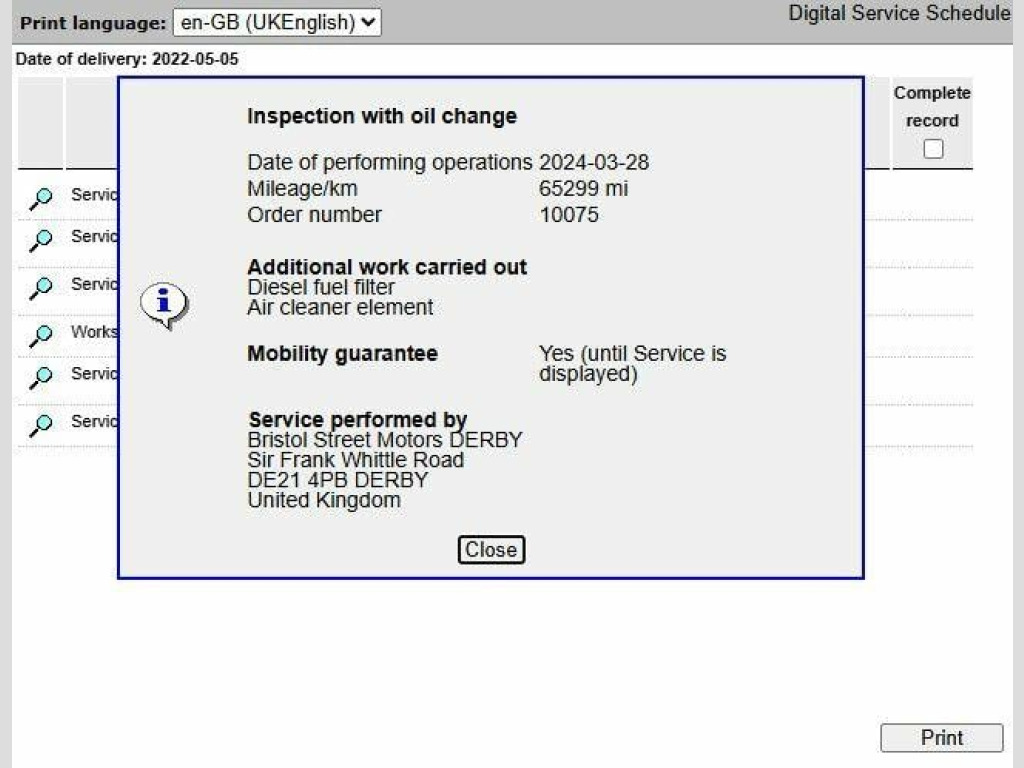This screenshot has height=768, width=1024.
Task: Click the Diesel fuel filter entry
Action: 321,288
